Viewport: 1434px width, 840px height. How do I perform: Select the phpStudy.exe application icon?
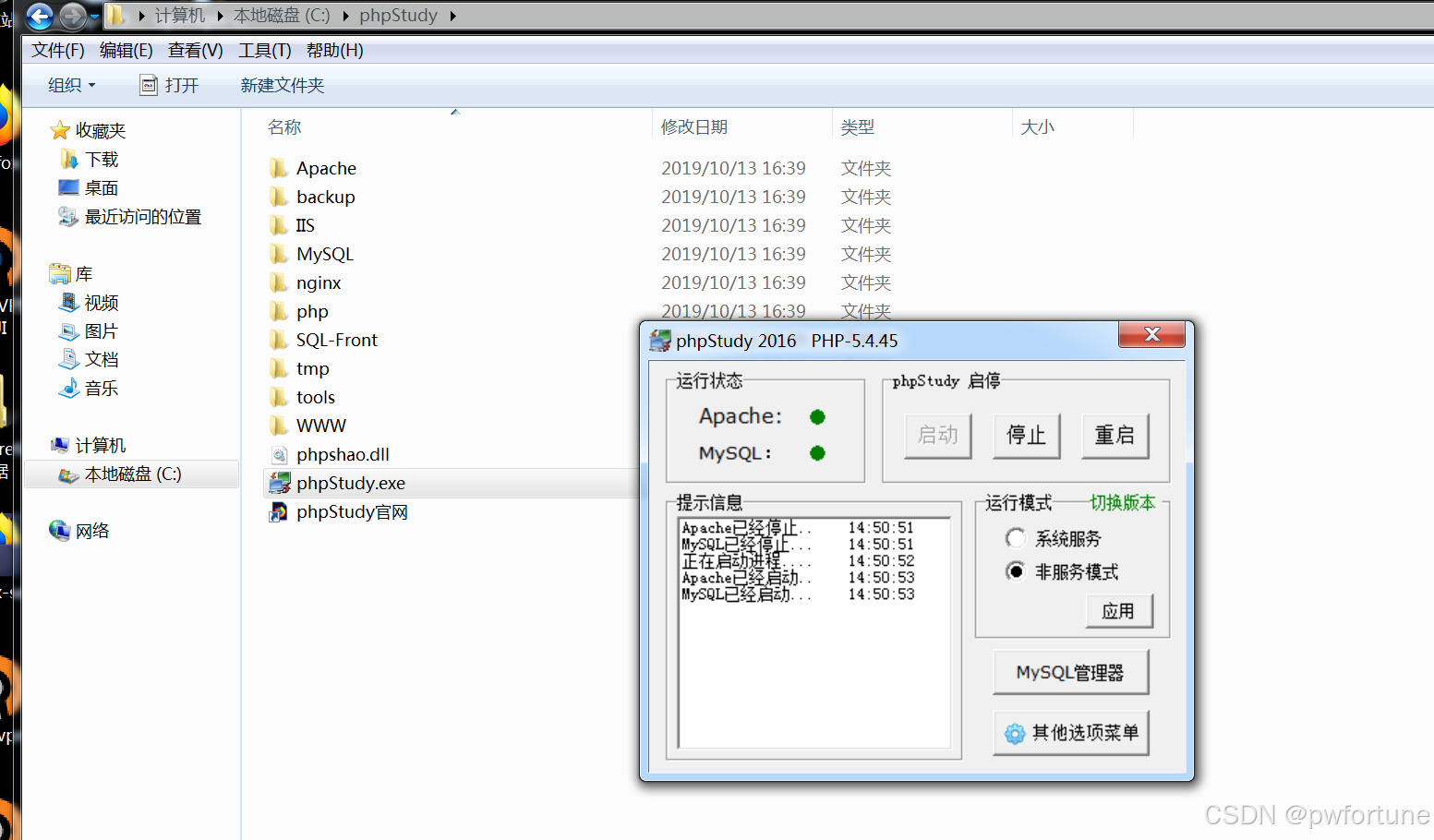(x=279, y=483)
